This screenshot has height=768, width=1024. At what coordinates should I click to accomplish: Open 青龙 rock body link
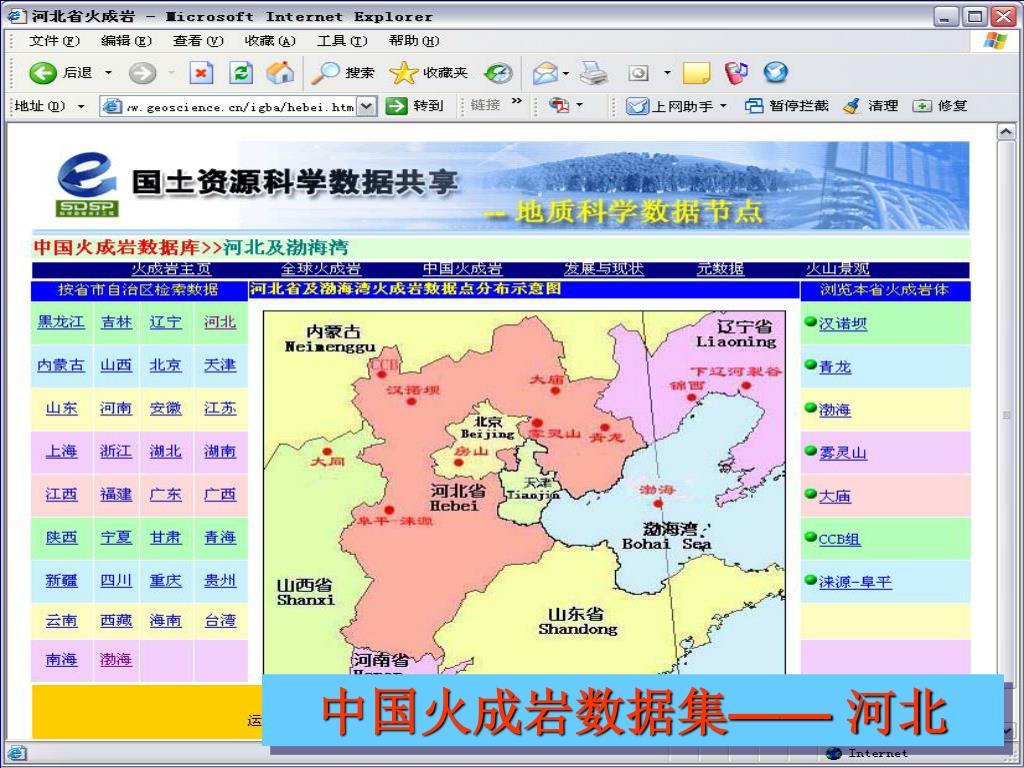835,367
